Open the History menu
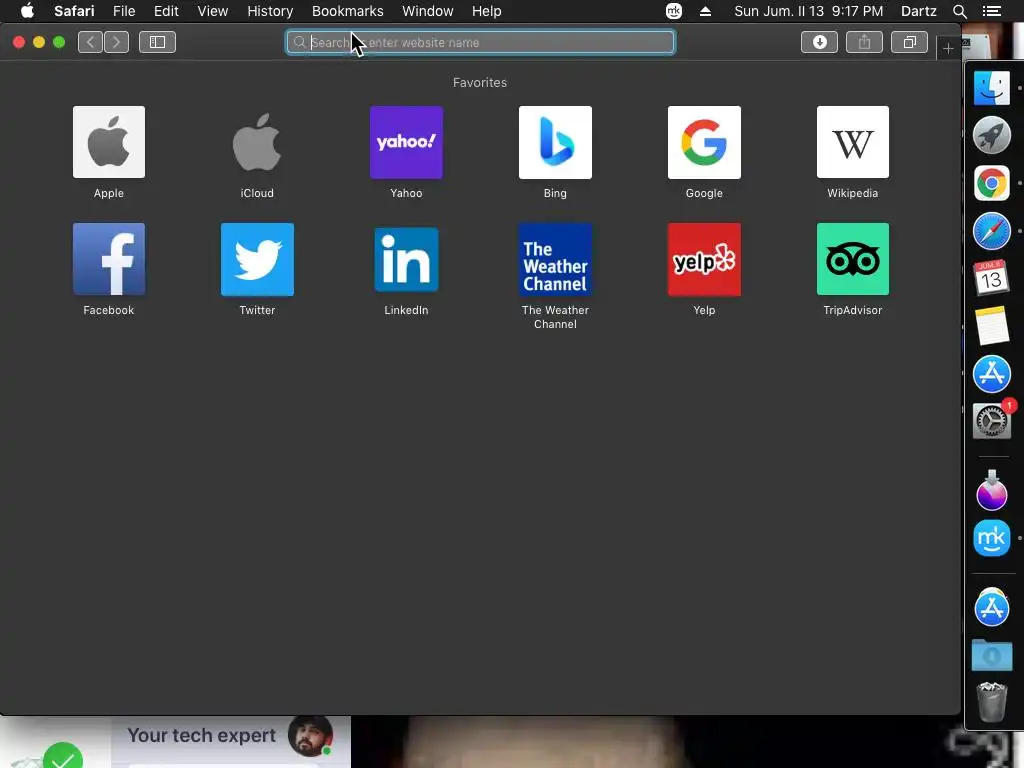The width and height of the screenshot is (1024, 768). (x=270, y=11)
